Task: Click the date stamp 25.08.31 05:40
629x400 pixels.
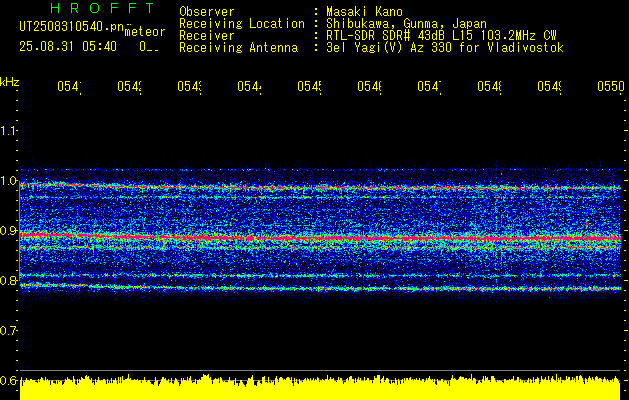Action: pos(68,47)
